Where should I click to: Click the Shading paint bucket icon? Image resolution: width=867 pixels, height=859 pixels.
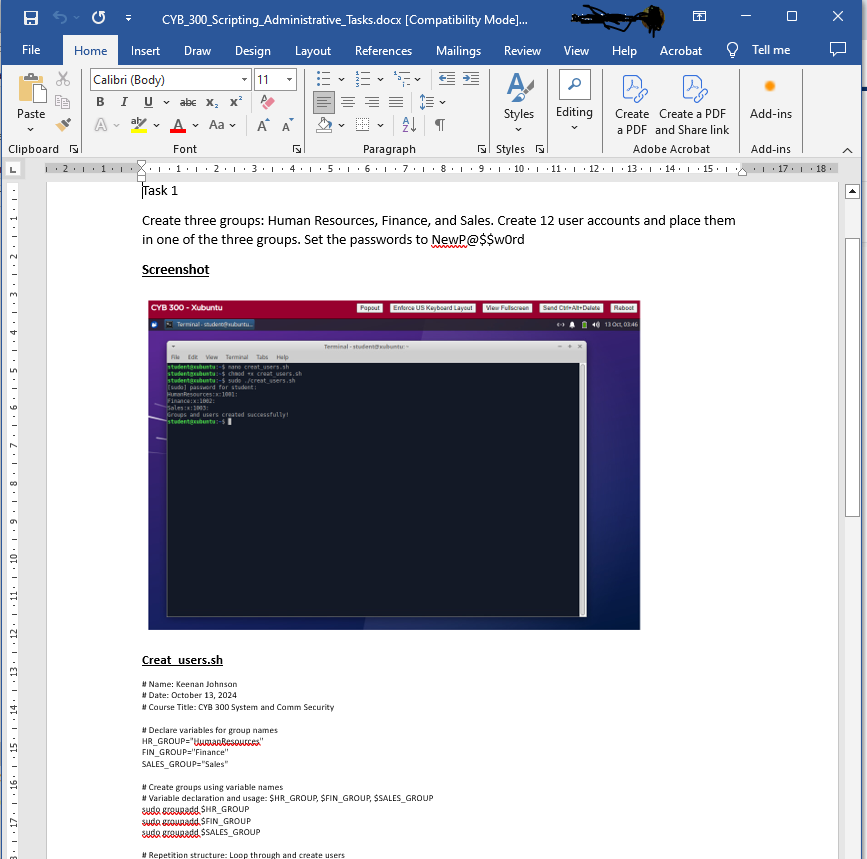point(325,125)
